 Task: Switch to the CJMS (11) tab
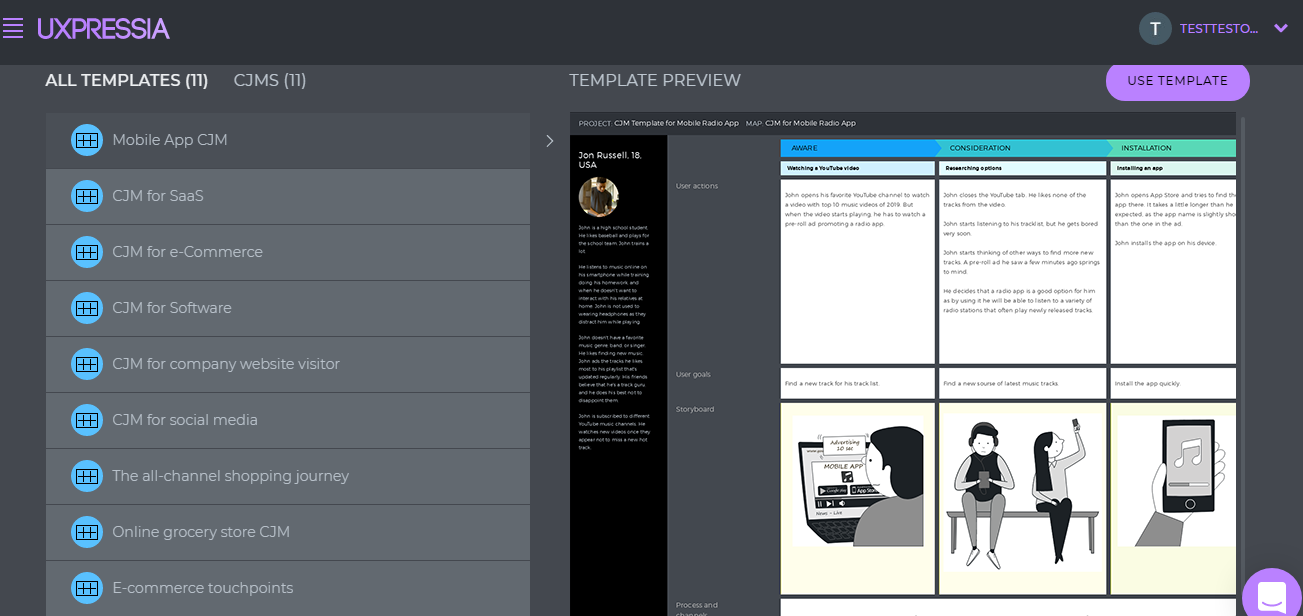point(270,81)
